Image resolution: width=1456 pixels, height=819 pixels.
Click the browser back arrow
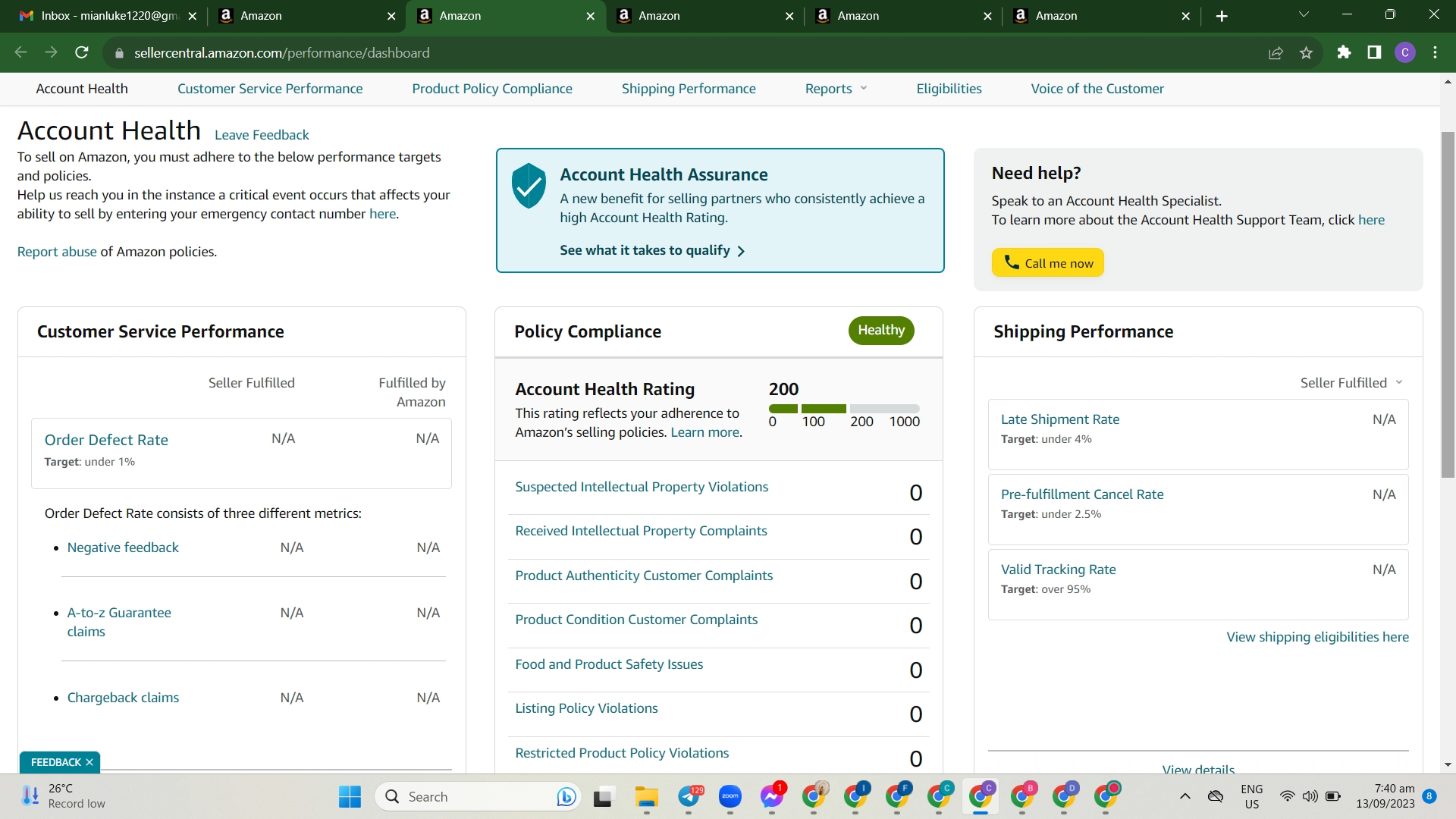point(21,52)
